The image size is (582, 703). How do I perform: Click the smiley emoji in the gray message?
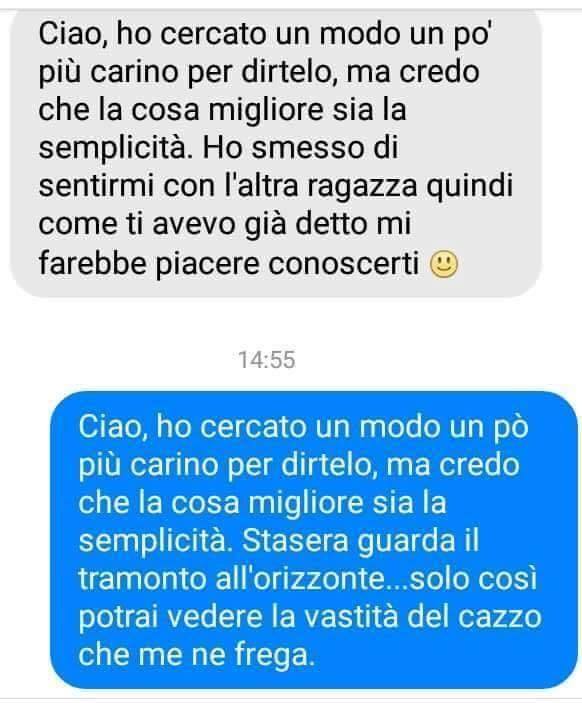(x=443, y=264)
